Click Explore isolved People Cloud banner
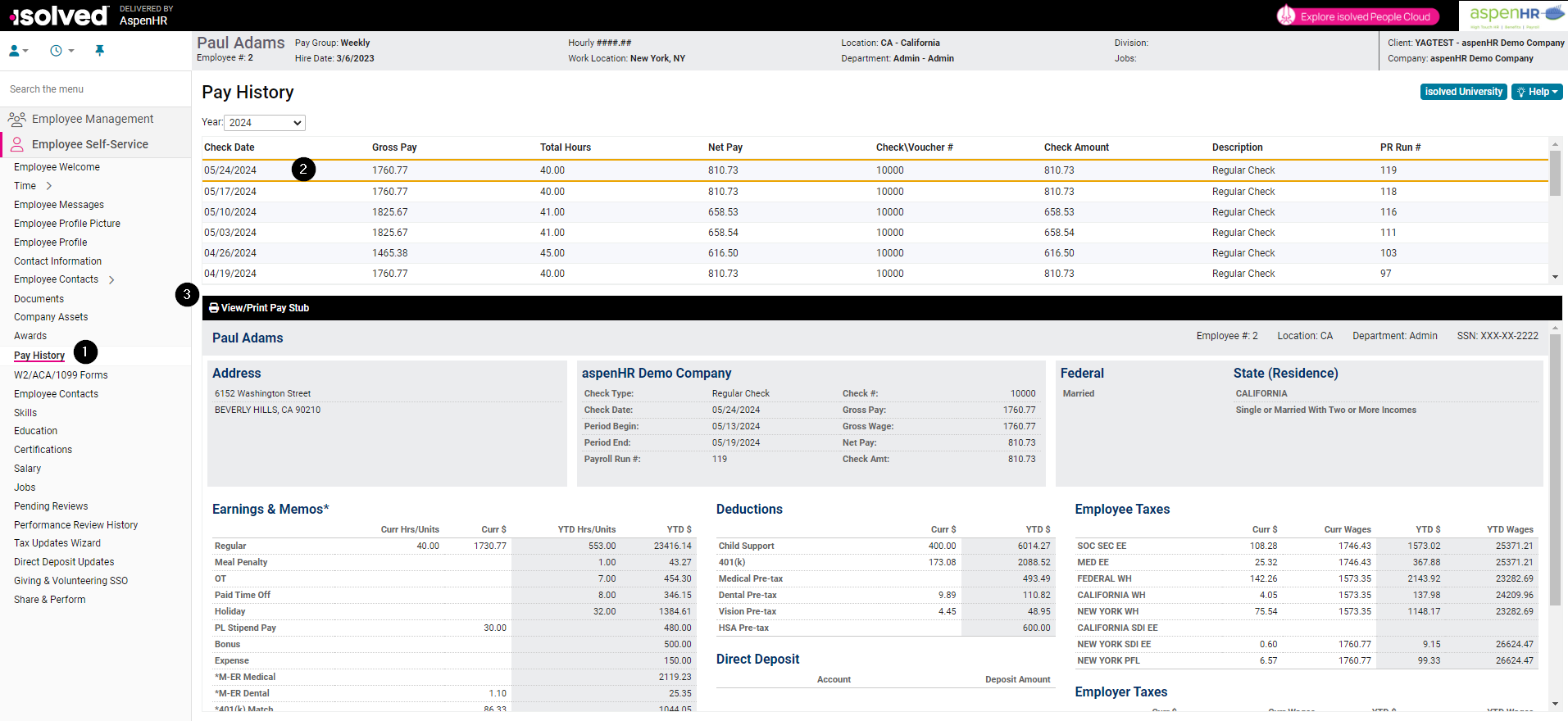Viewport: 1568px width, 721px height. click(1357, 16)
